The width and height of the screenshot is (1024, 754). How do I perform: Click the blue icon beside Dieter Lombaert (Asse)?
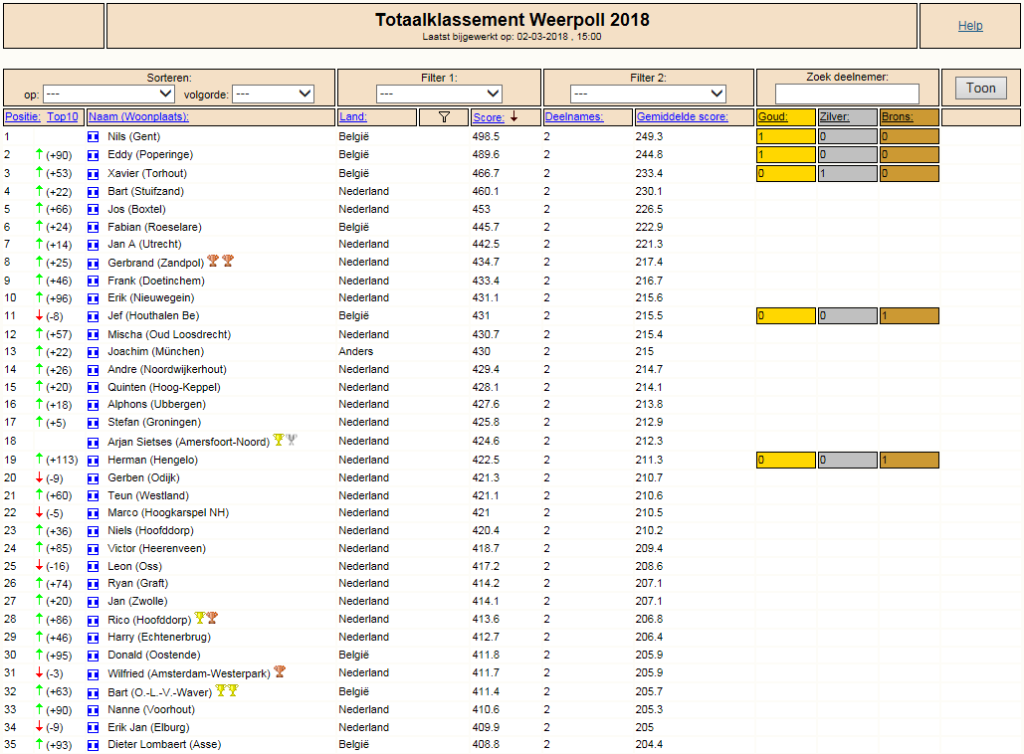click(x=93, y=745)
